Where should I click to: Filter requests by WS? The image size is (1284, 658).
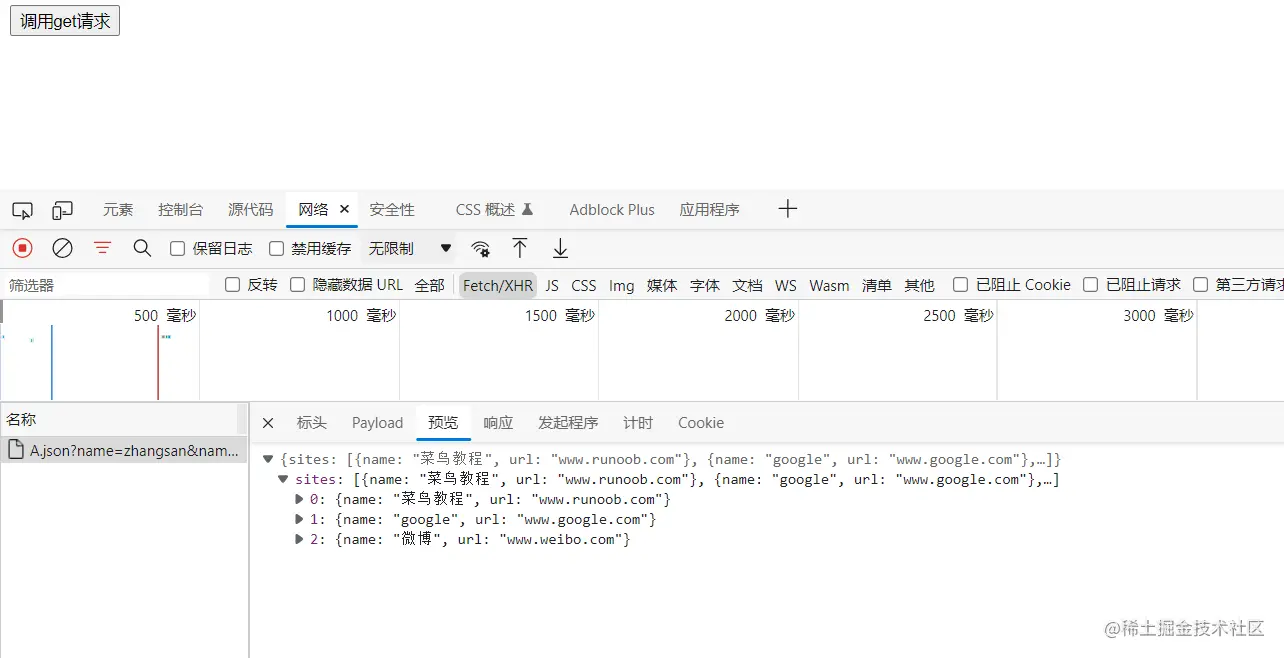[786, 285]
